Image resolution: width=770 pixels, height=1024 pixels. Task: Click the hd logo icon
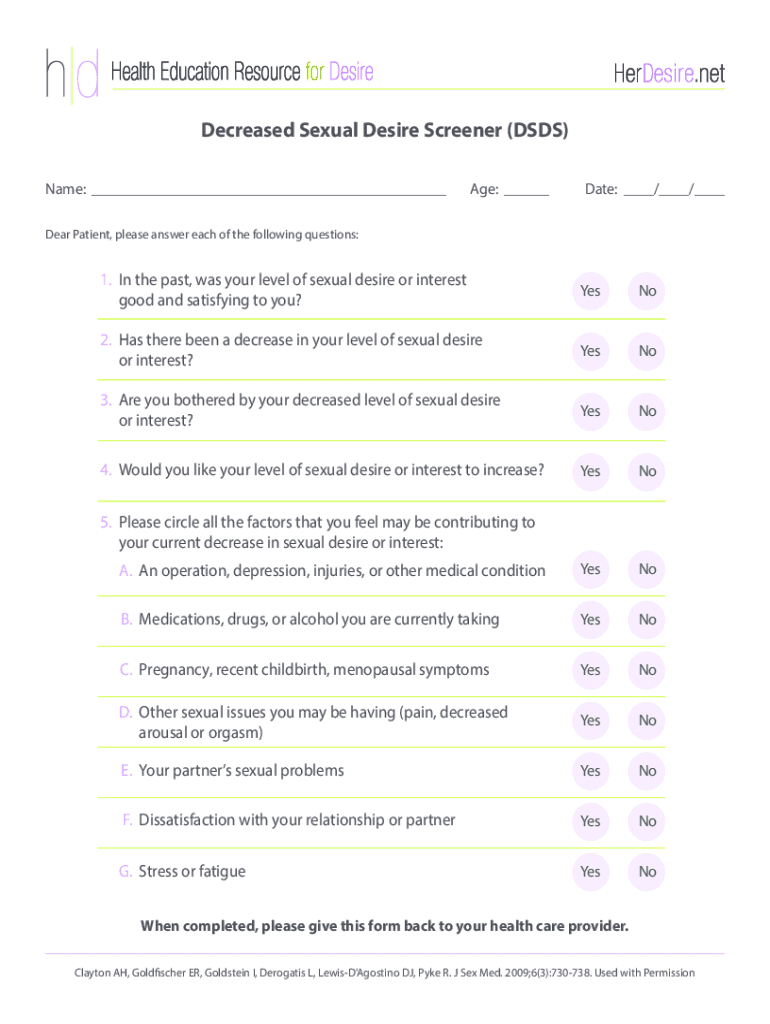pyautogui.click(x=72, y=74)
